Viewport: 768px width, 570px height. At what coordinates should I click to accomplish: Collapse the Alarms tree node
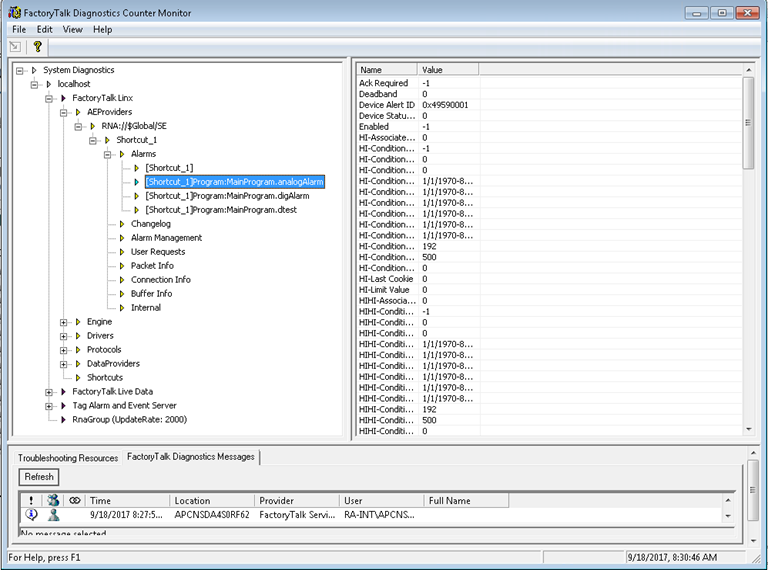pyautogui.click(x=108, y=154)
